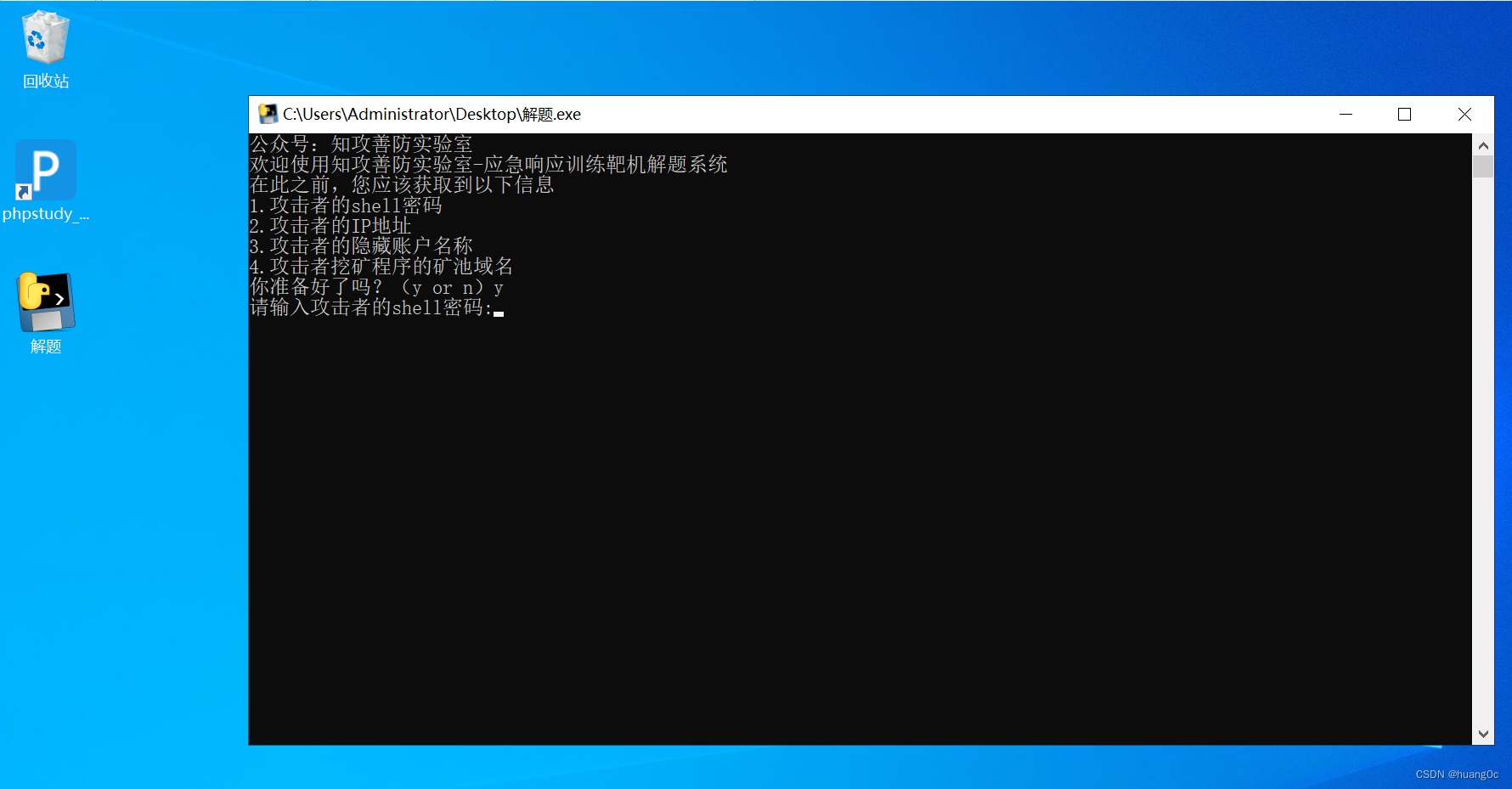Image resolution: width=1512 pixels, height=789 pixels.
Task: Open the console window system menu icon
Action: [x=268, y=114]
